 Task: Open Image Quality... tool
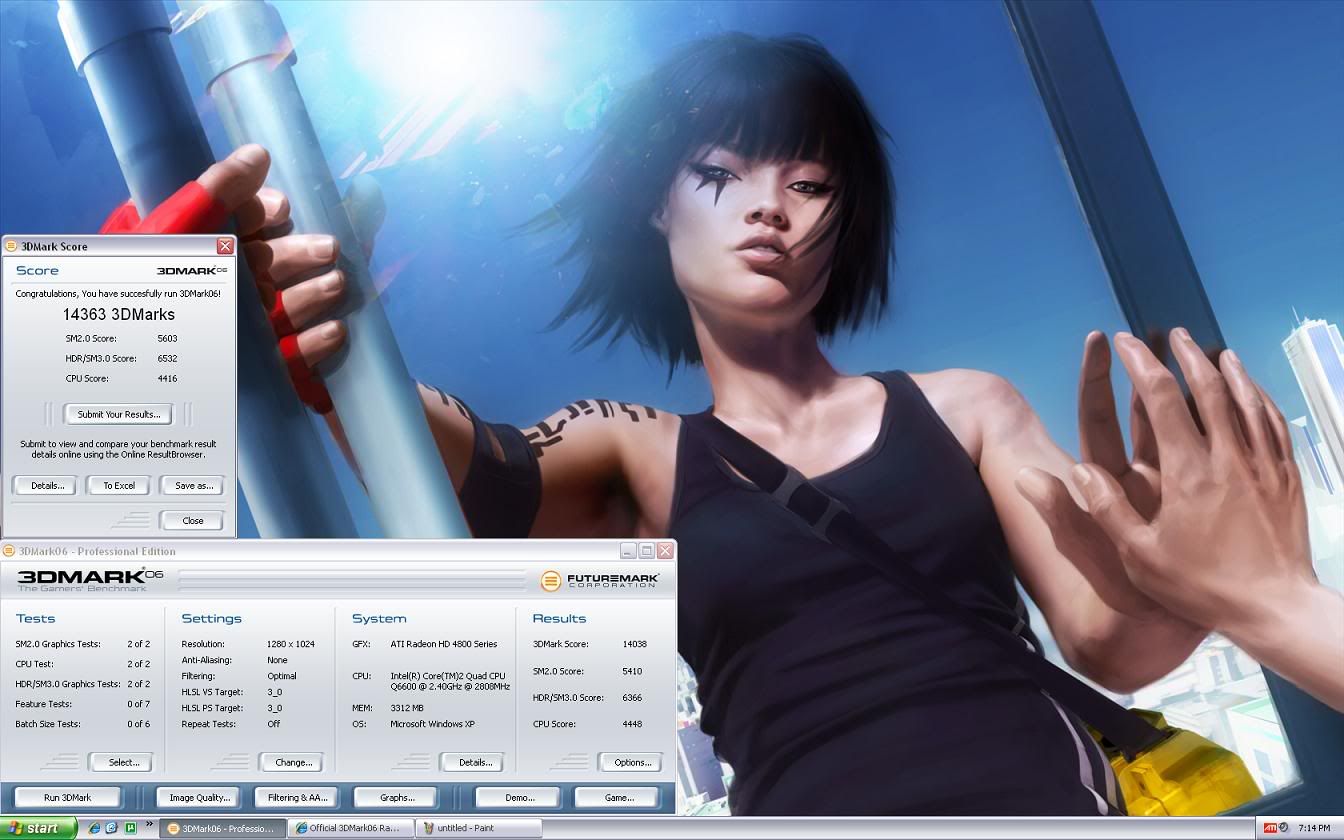pyautogui.click(x=199, y=797)
